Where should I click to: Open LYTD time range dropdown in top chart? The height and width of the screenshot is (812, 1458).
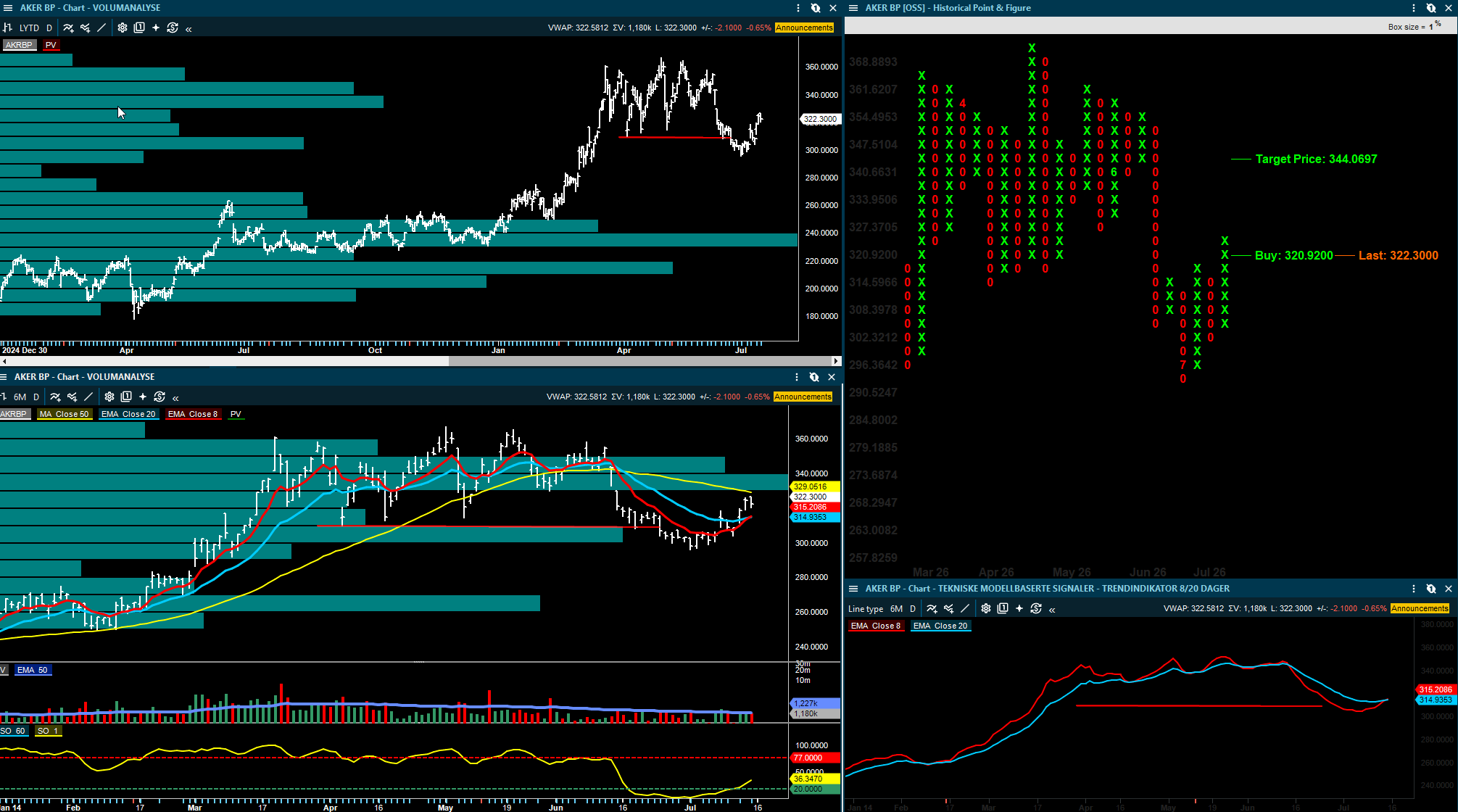tap(29, 28)
